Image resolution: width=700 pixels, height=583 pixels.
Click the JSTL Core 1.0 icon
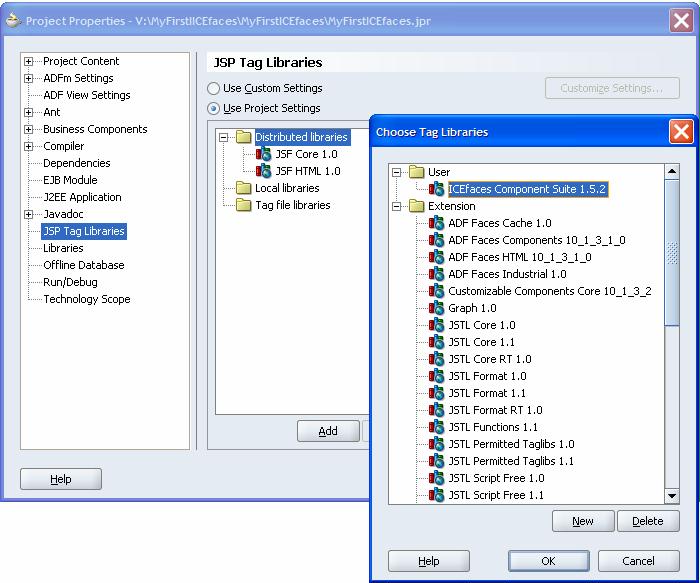[x=436, y=325]
